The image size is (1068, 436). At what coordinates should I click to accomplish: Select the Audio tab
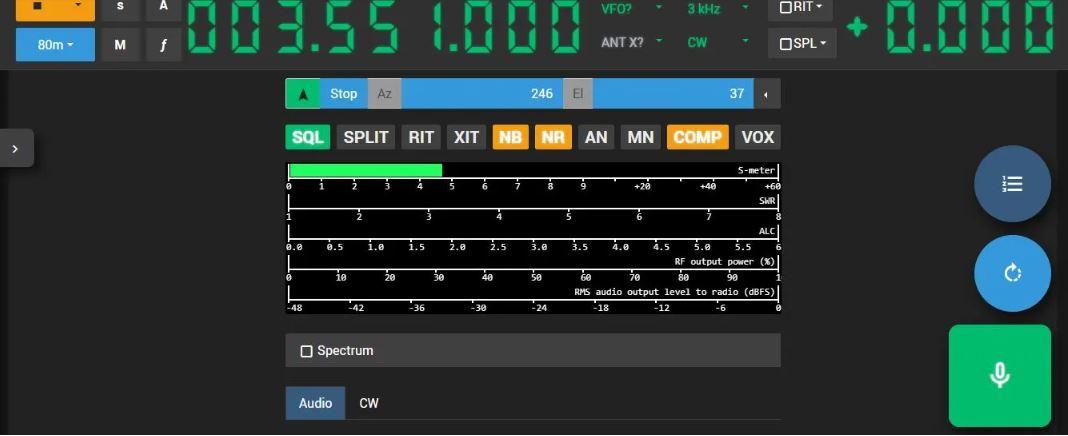click(x=315, y=403)
